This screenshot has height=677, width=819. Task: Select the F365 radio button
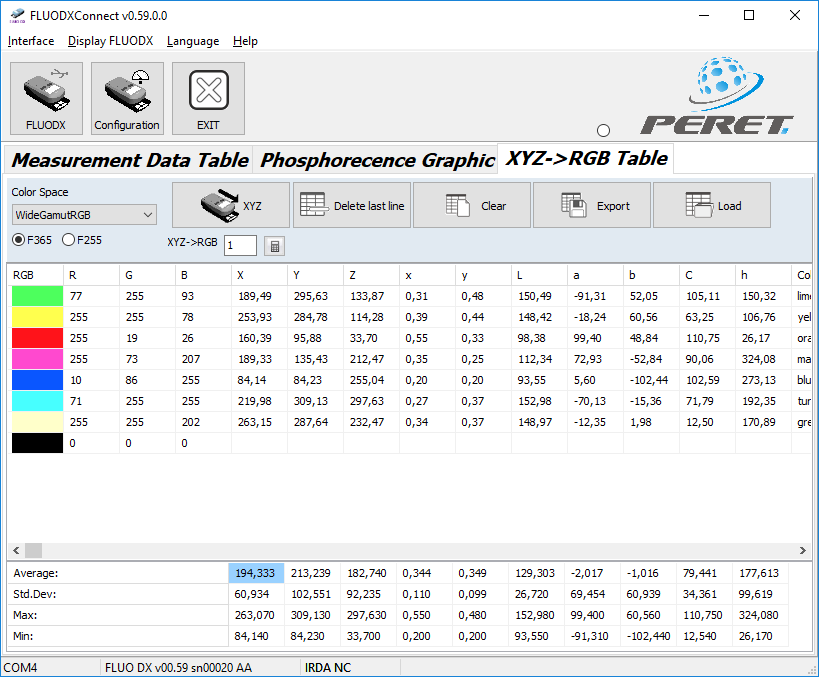pyautogui.click(x=19, y=240)
